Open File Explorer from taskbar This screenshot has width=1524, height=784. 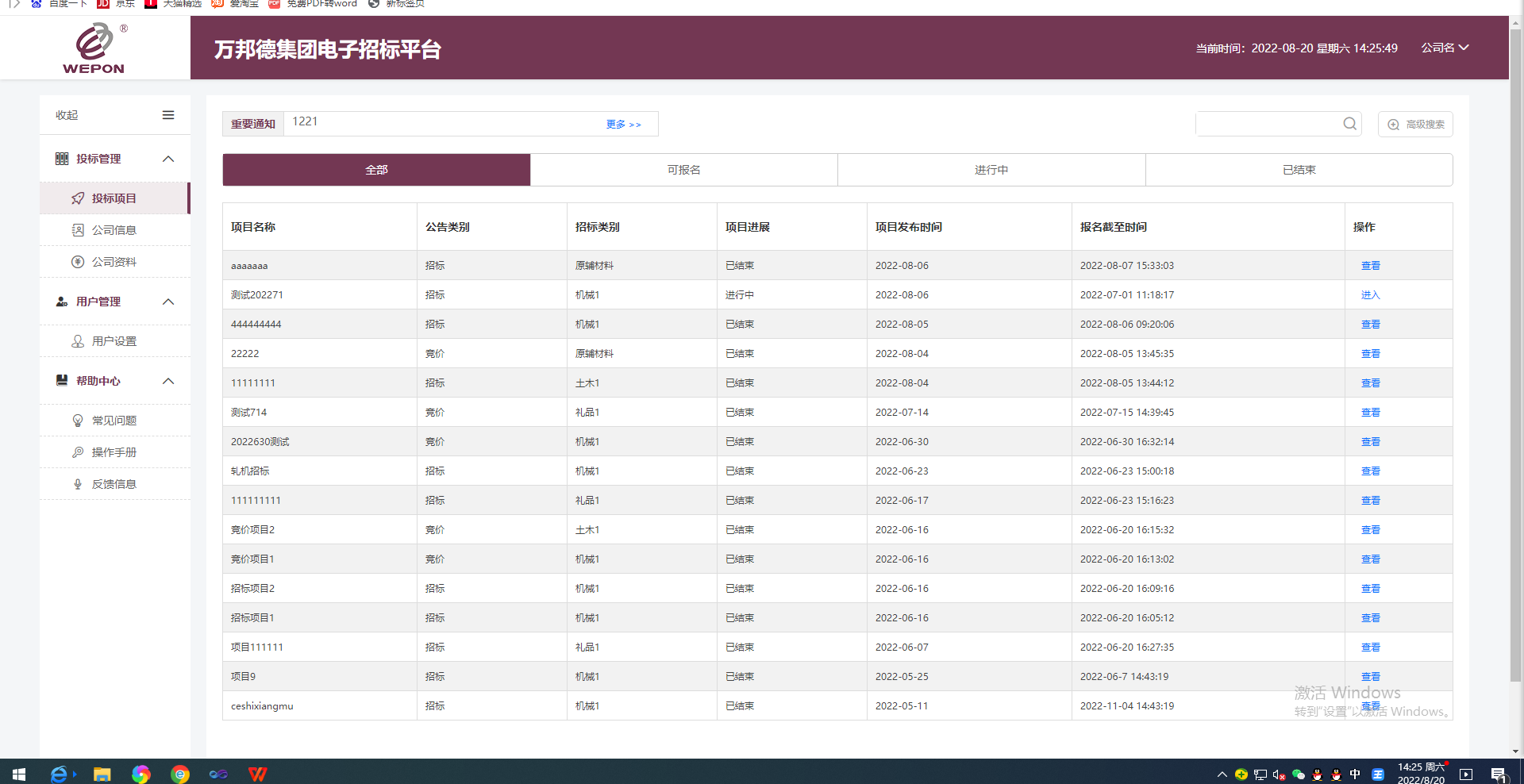102,774
